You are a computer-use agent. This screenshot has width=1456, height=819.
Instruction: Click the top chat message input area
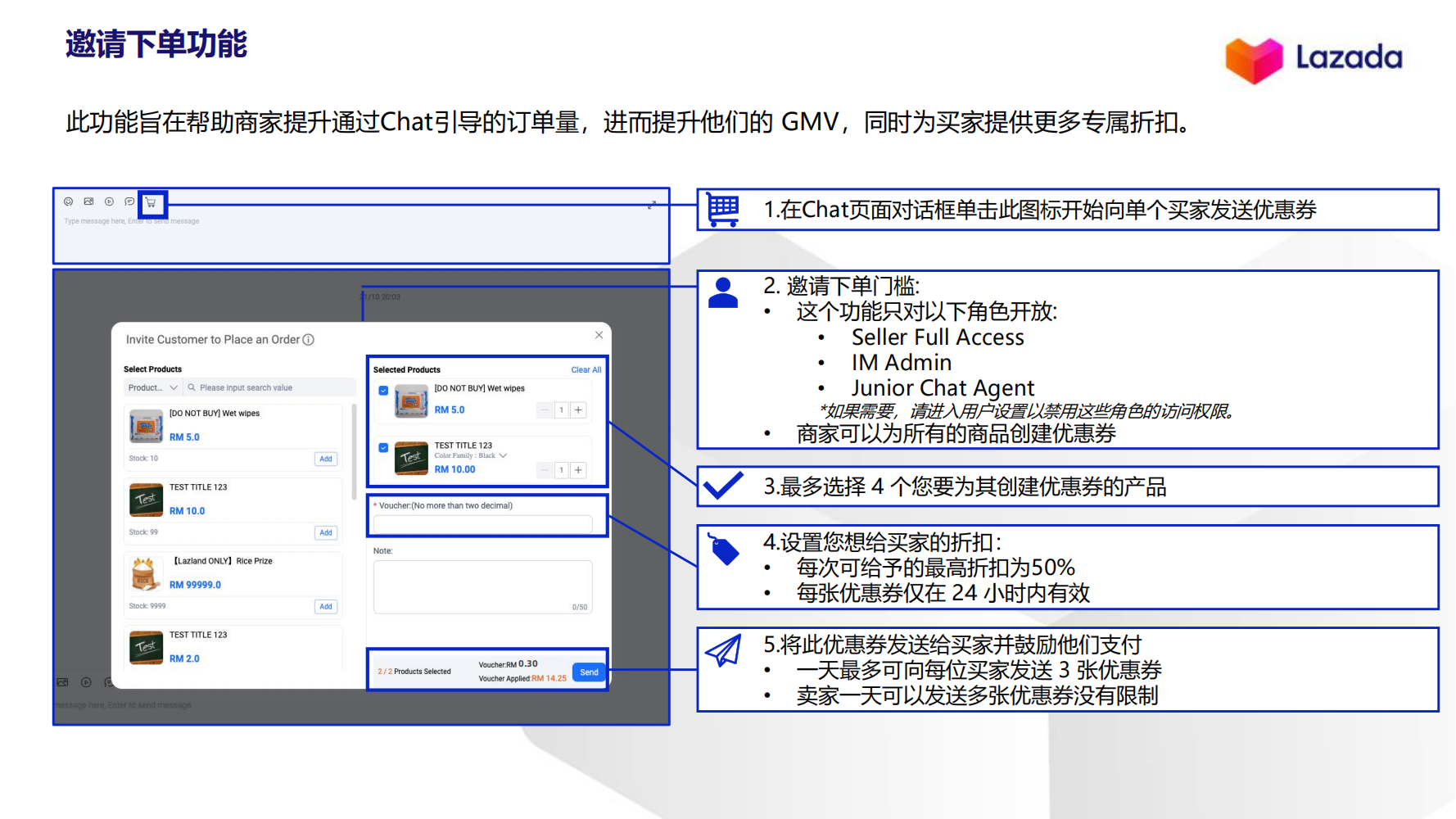[360, 238]
